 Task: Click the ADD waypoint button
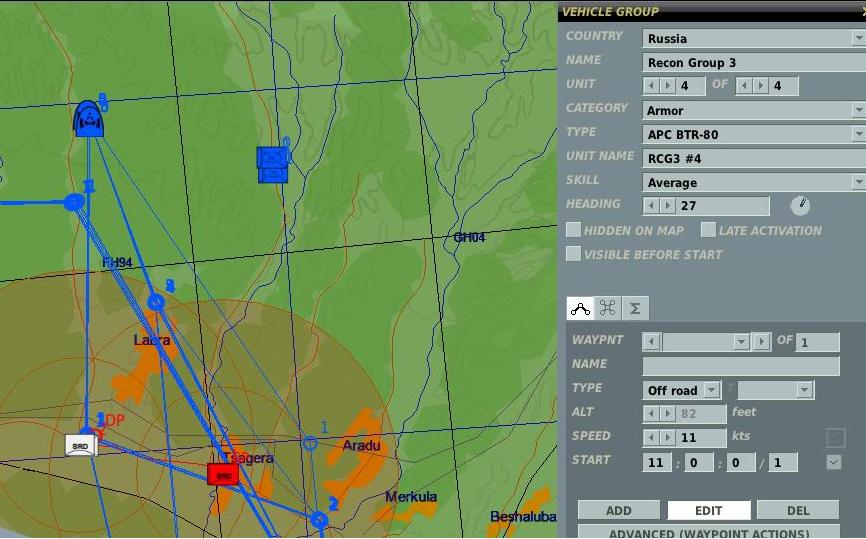click(619, 510)
